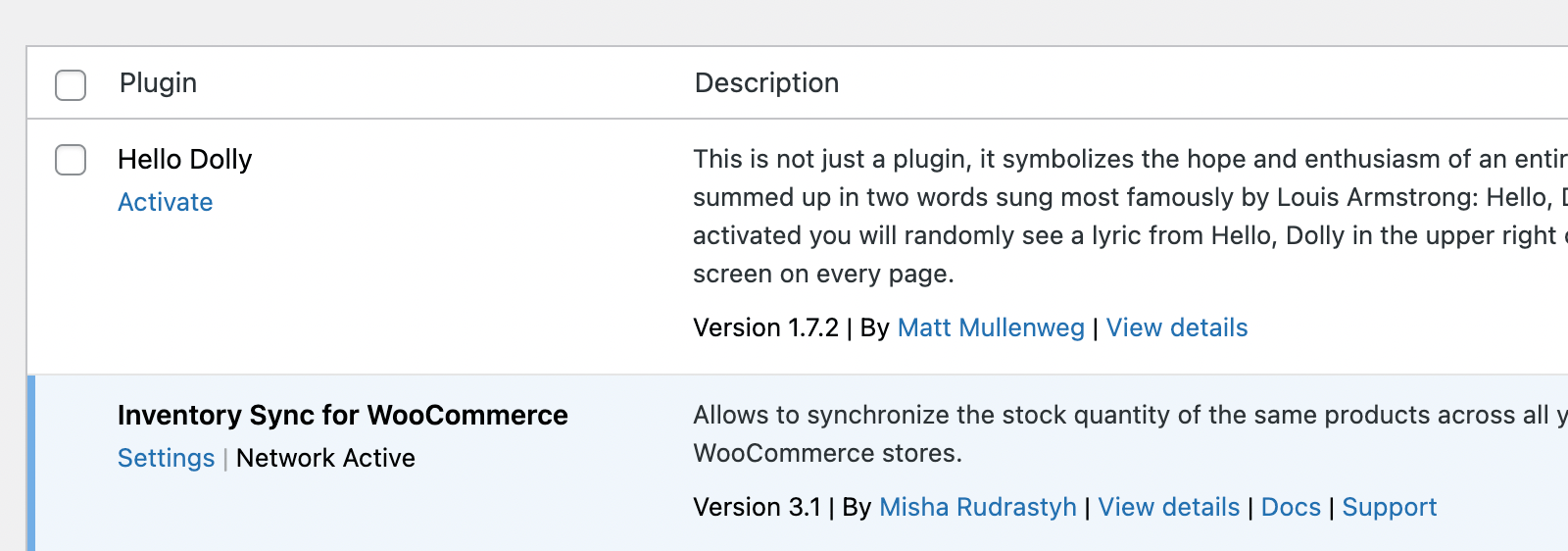The height and width of the screenshot is (551, 1568).
Task: Select the Hello Dolly plugin name
Action: (x=184, y=159)
